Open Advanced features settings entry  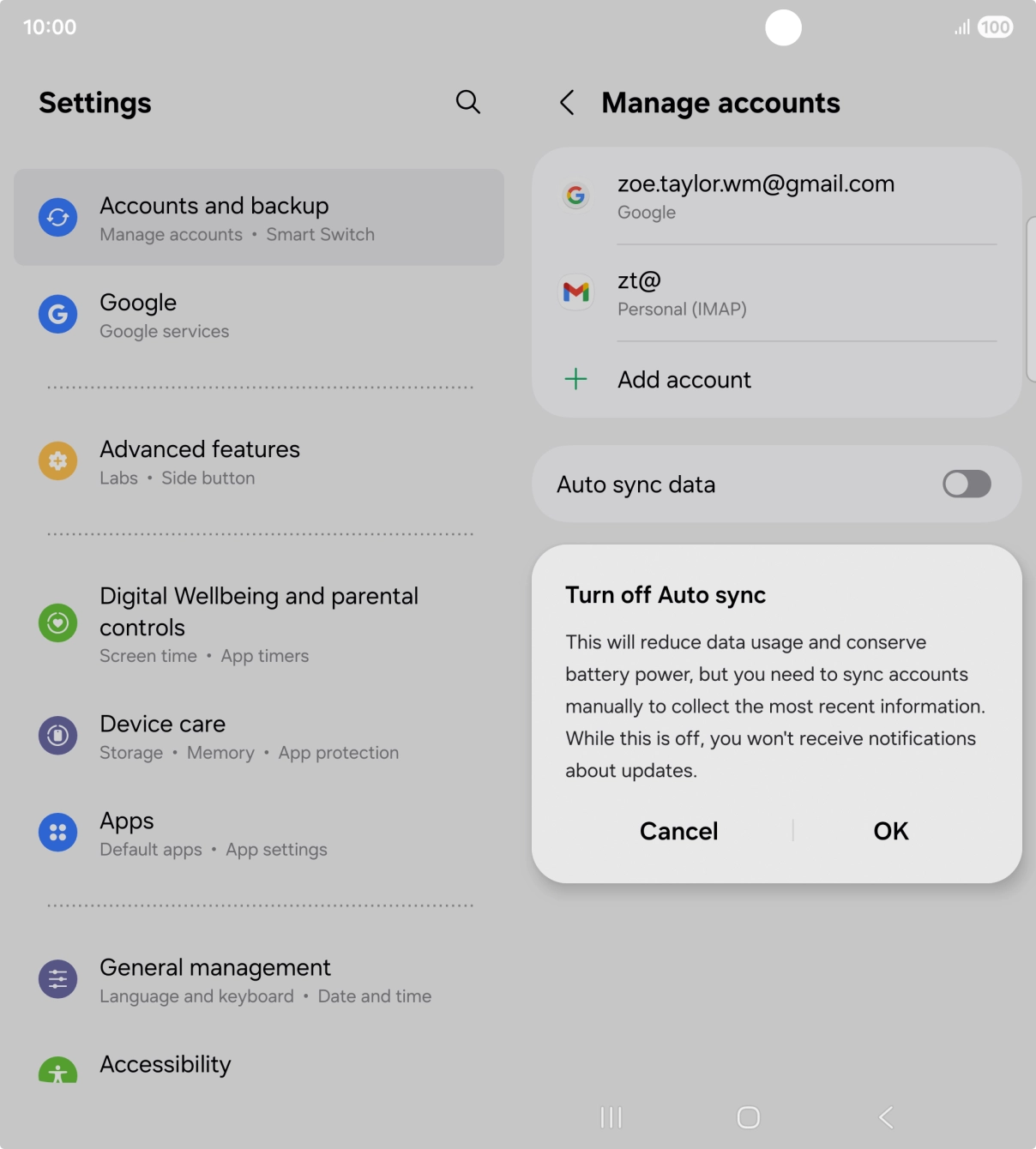coord(259,461)
